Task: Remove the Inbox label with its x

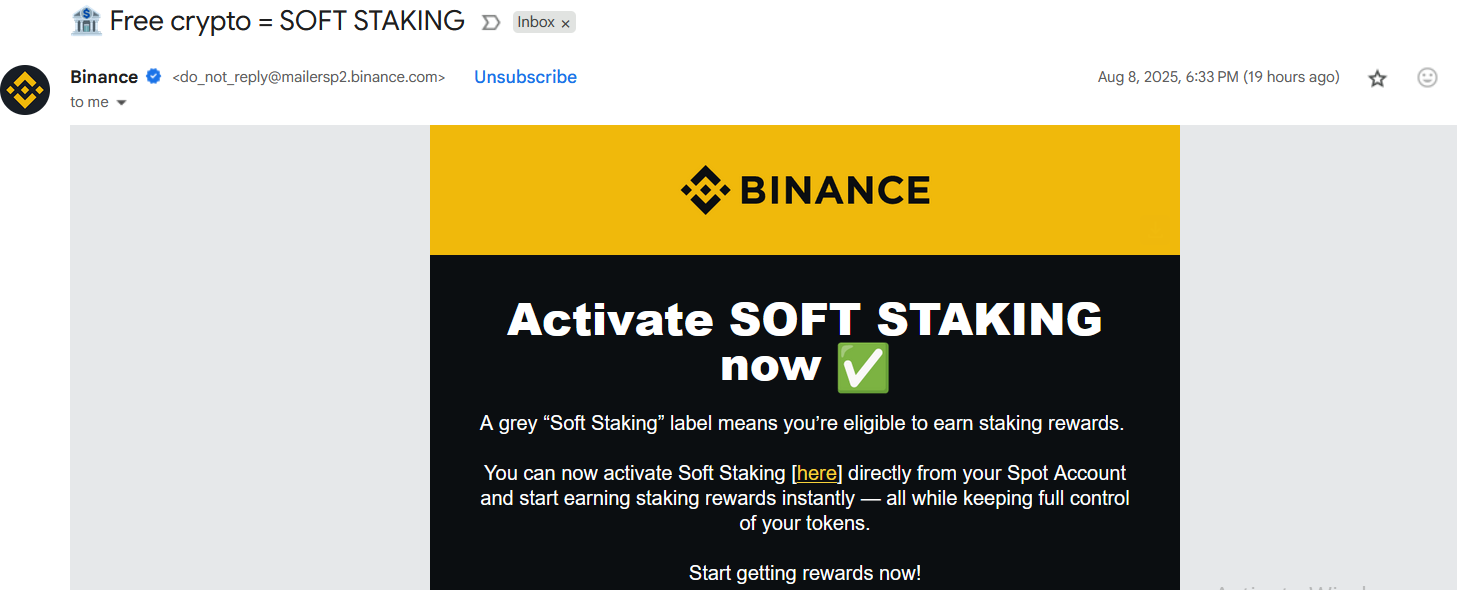Action: (x=565, y=23)
